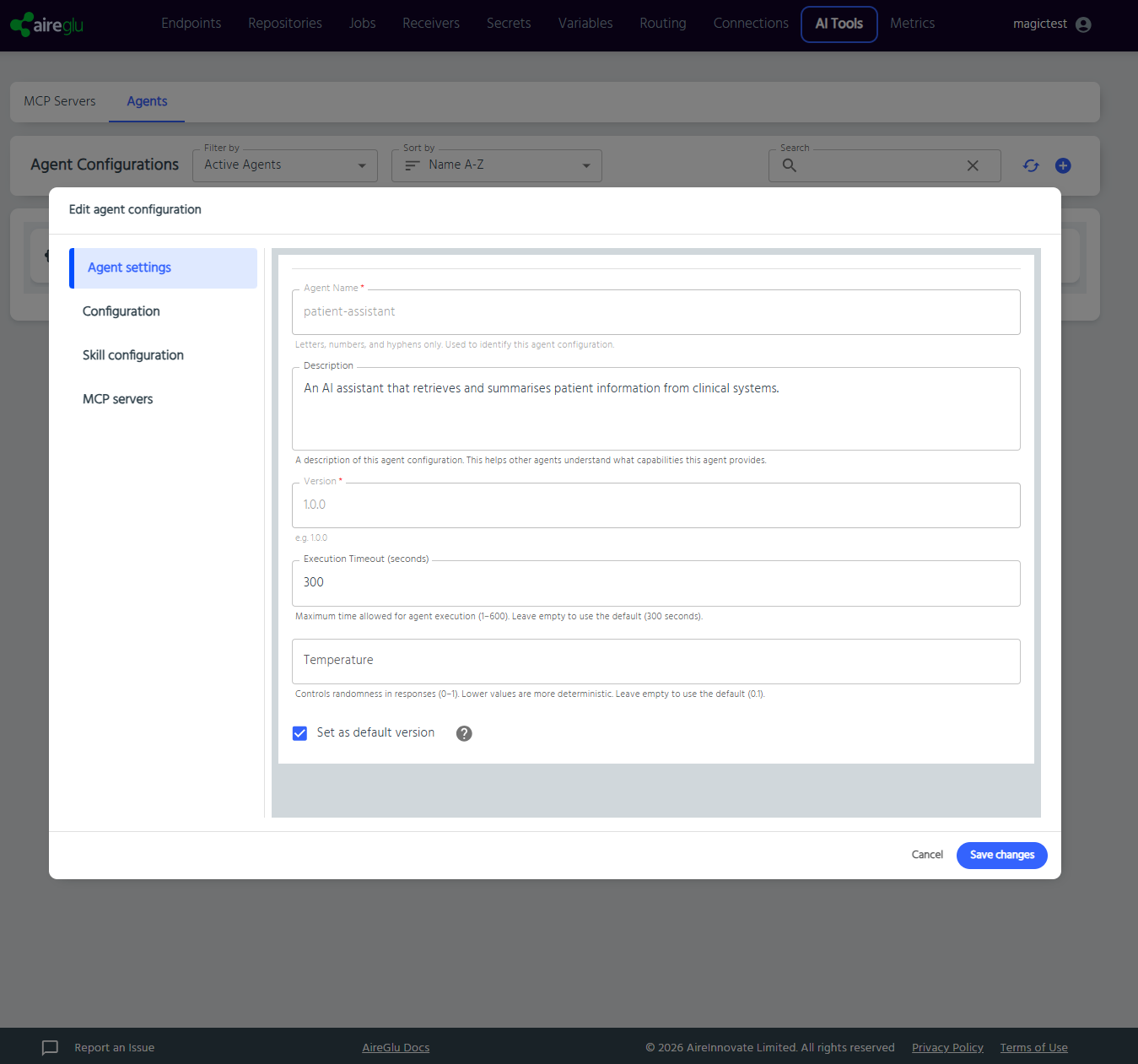Open the Filter by Active Agents dropdown
The height and width of the screenshot is (1064, 1138).
pyautogui.click(x=285, y=165)
